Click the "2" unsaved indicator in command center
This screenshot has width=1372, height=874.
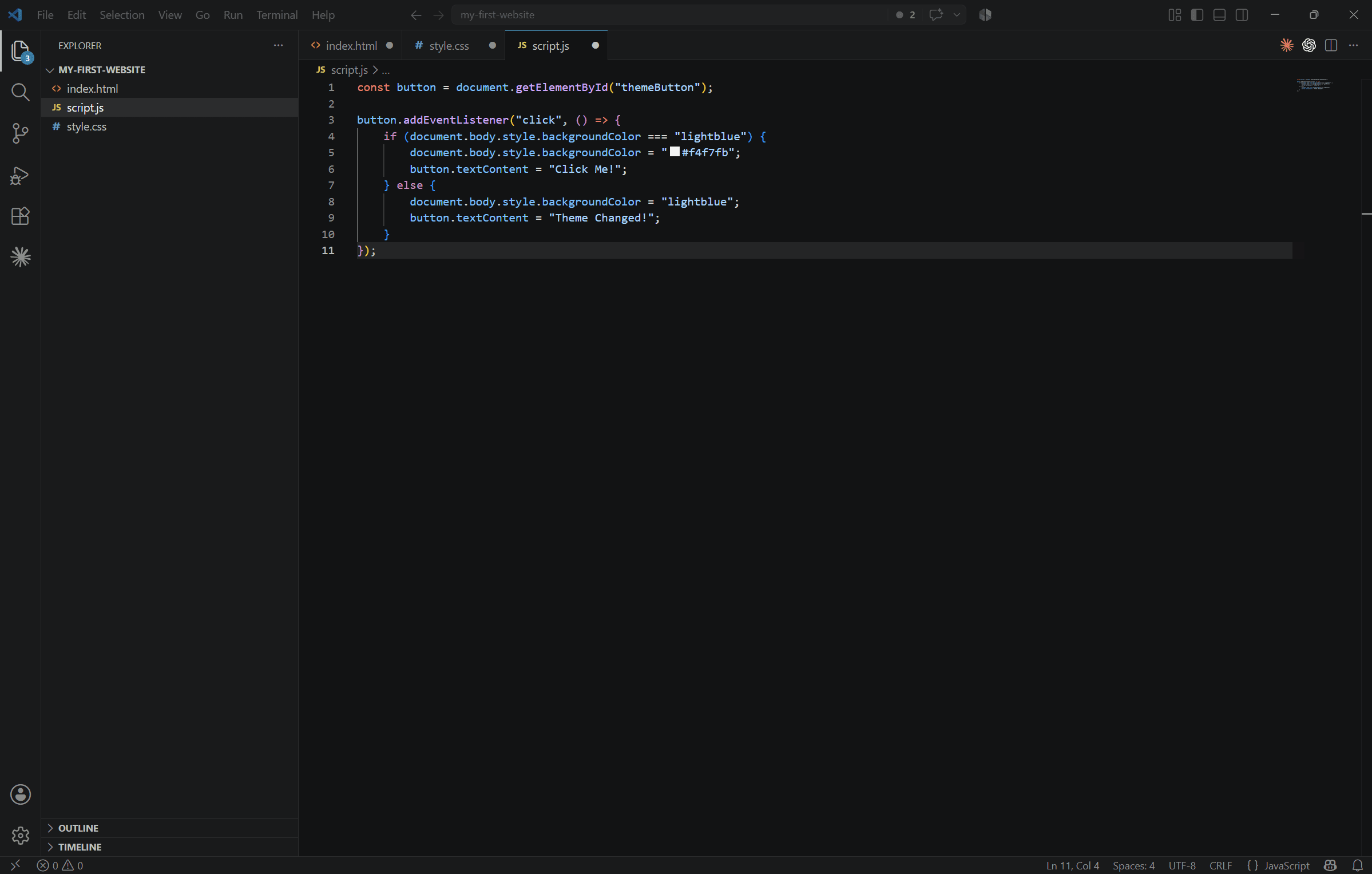[x=906, y=15]
